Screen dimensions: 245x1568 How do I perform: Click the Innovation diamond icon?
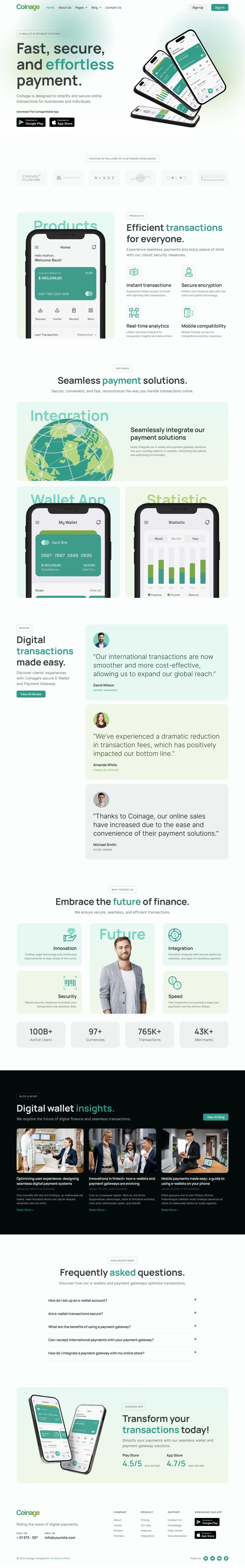click(x=70, y=934)
